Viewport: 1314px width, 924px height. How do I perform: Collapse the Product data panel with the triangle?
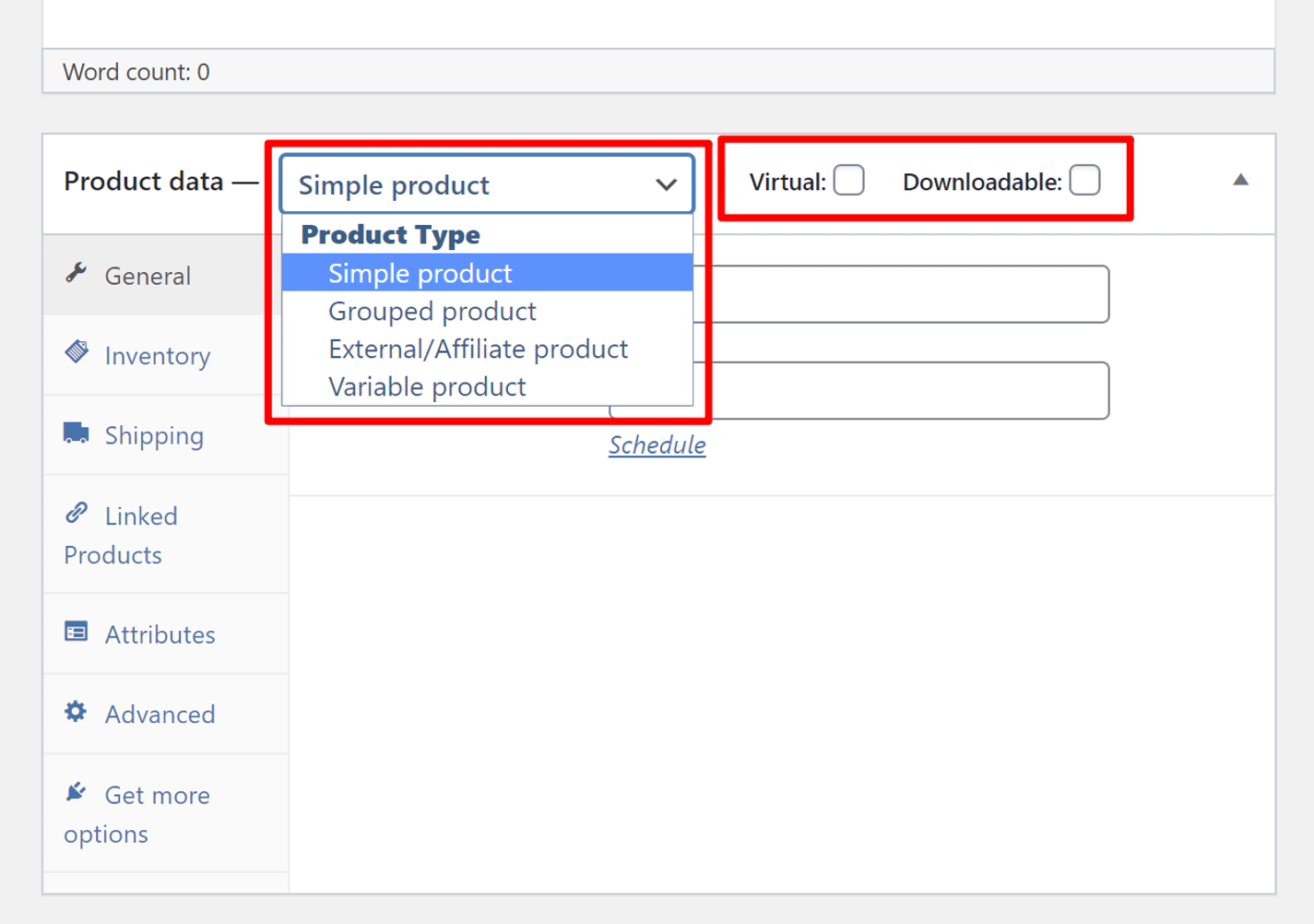tap(1240, 180)
